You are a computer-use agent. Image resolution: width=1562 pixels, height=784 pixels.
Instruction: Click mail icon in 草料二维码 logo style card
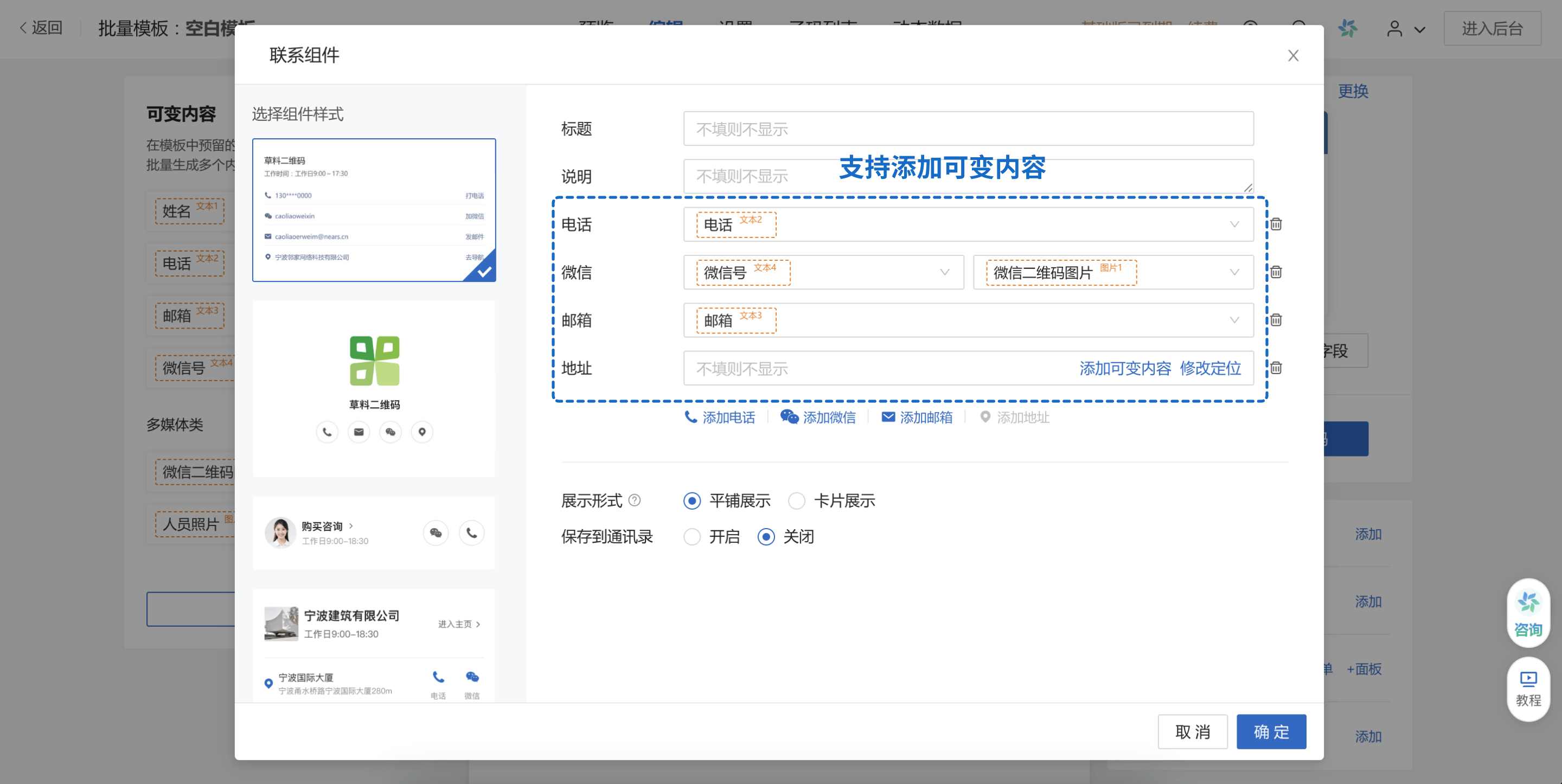coord(359,432)
